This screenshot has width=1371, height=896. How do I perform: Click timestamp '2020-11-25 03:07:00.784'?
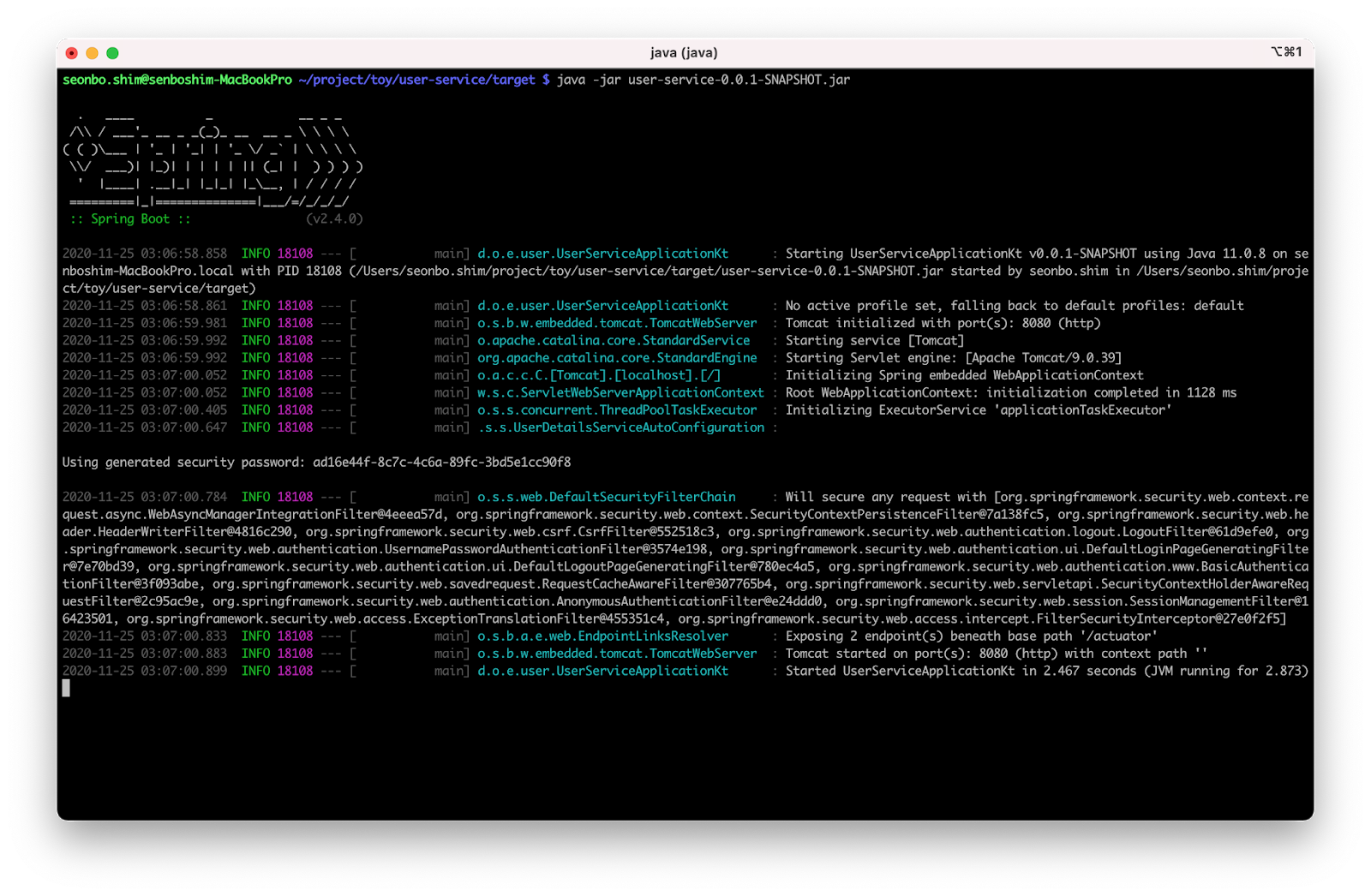click(x=145, y=497)
